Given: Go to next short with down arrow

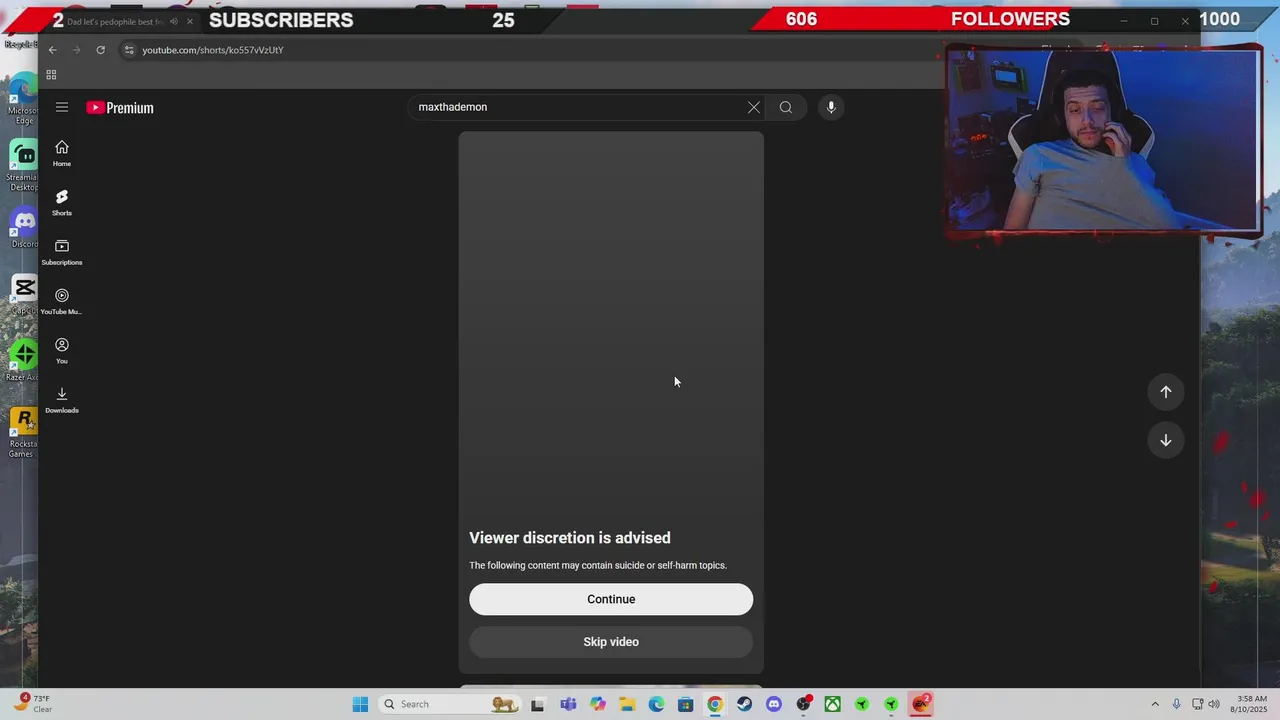Looking at the screenshot, I should [1166, 440].
